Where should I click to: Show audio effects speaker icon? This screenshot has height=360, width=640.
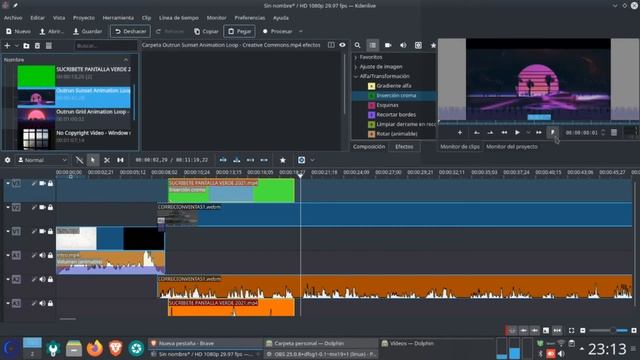pos(403,45)
